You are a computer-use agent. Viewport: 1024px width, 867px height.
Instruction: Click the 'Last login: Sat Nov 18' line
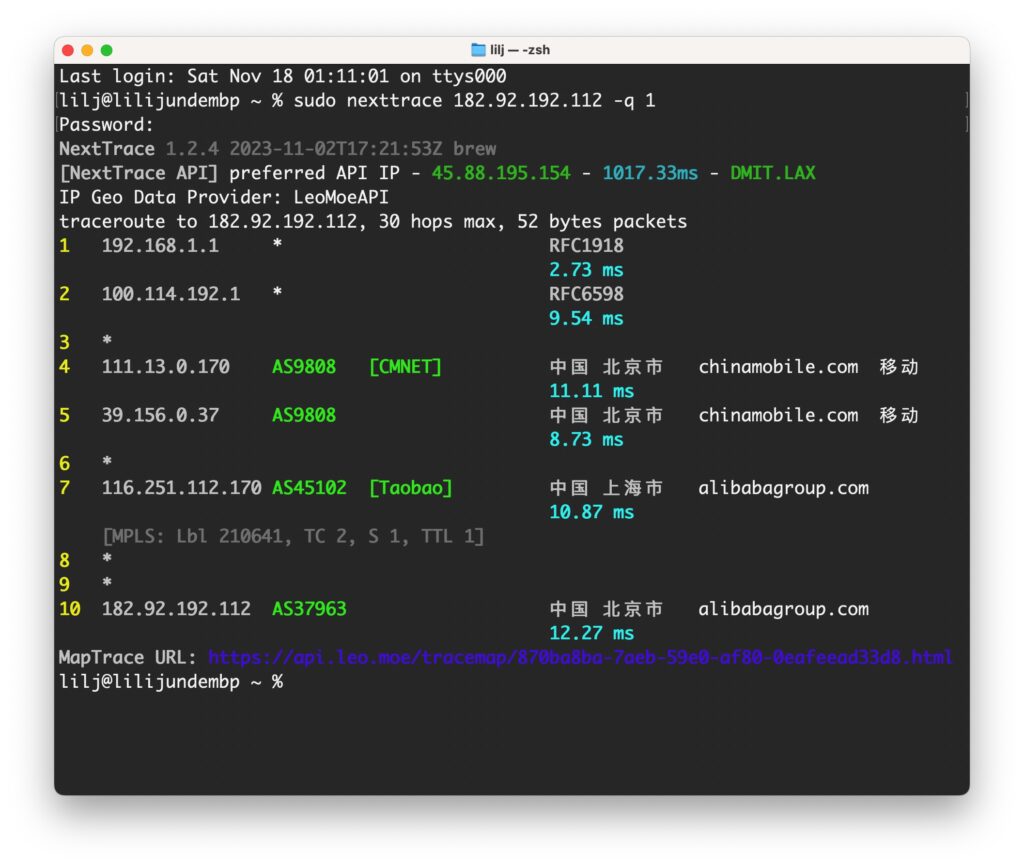pos(283,76)
